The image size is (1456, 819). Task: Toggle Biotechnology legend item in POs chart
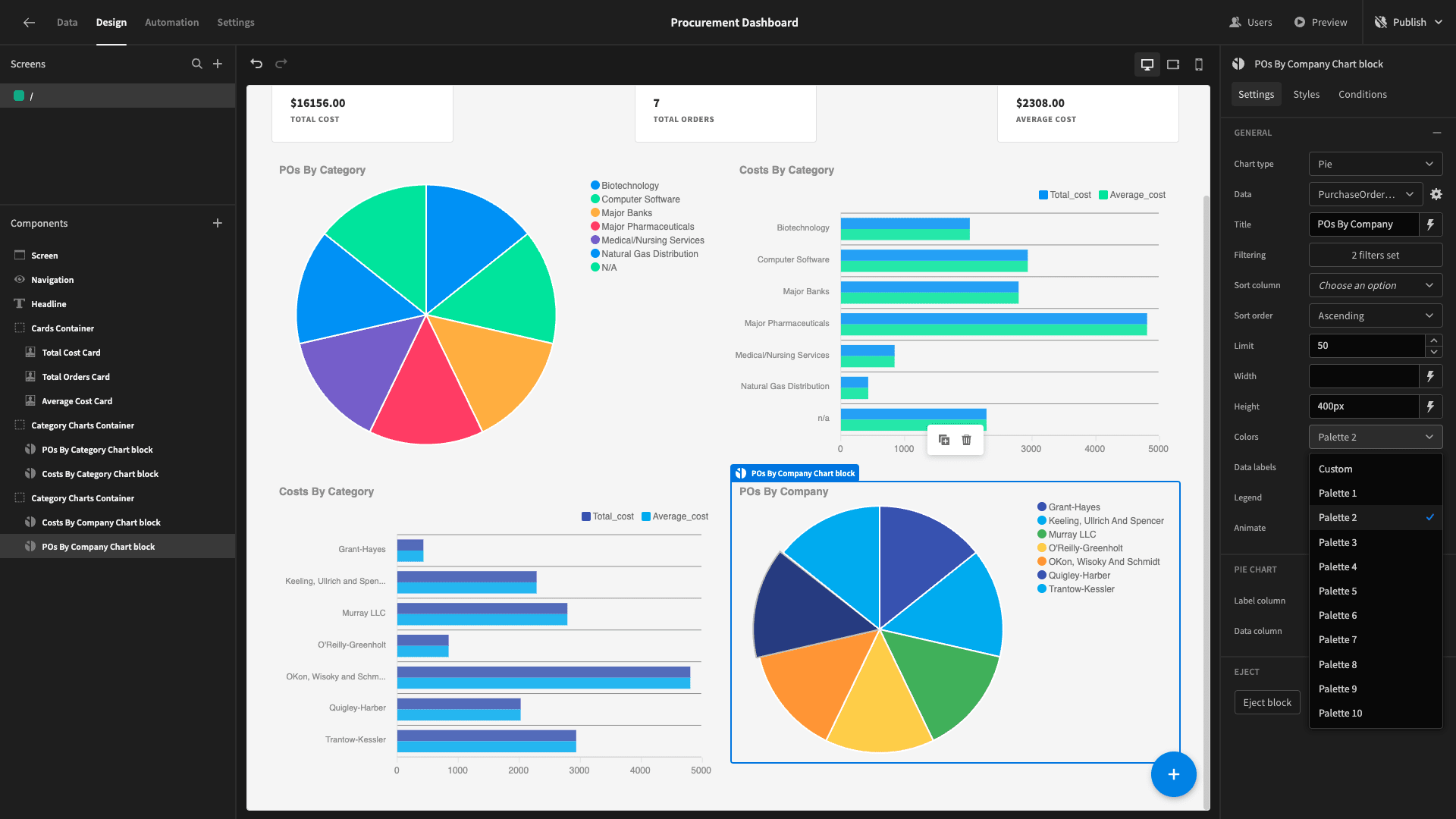click(x=625, y=186)
